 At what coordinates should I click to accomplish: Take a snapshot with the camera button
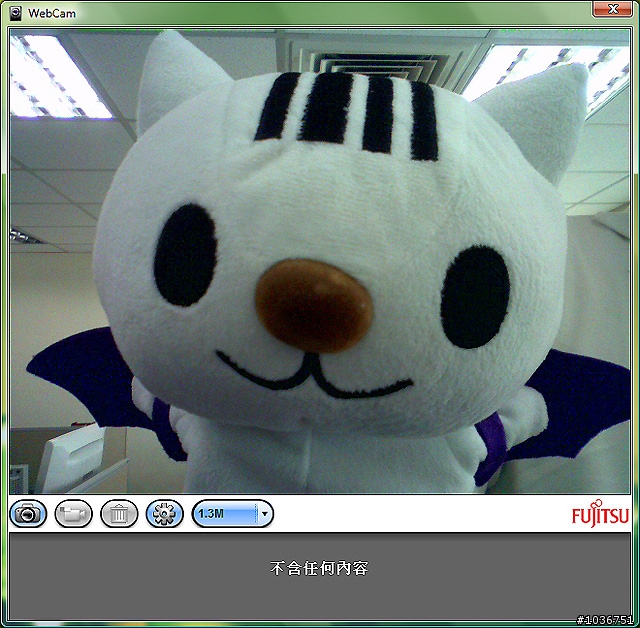pos(28,513)
